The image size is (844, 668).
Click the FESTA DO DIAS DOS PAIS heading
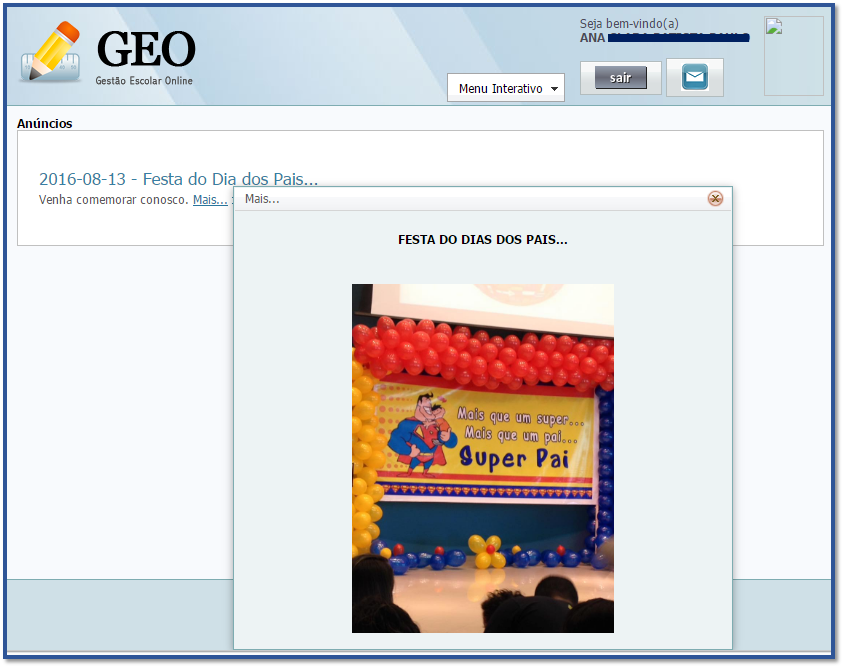pos(482,240)
